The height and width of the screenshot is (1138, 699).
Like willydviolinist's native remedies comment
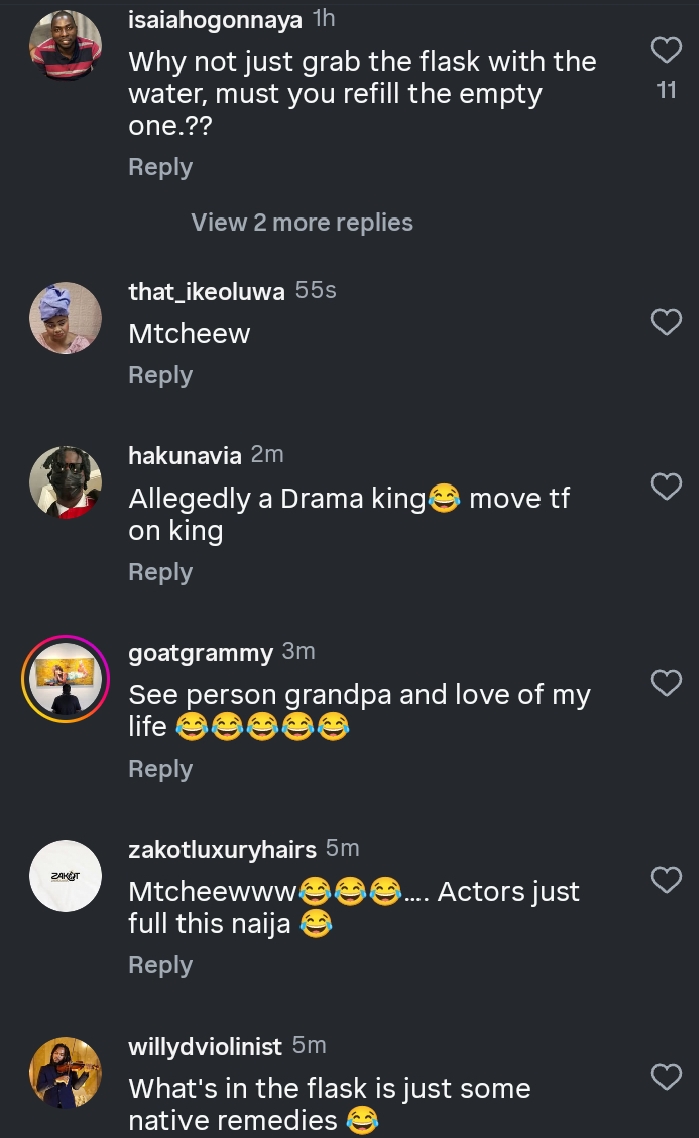coord(665,1076)
